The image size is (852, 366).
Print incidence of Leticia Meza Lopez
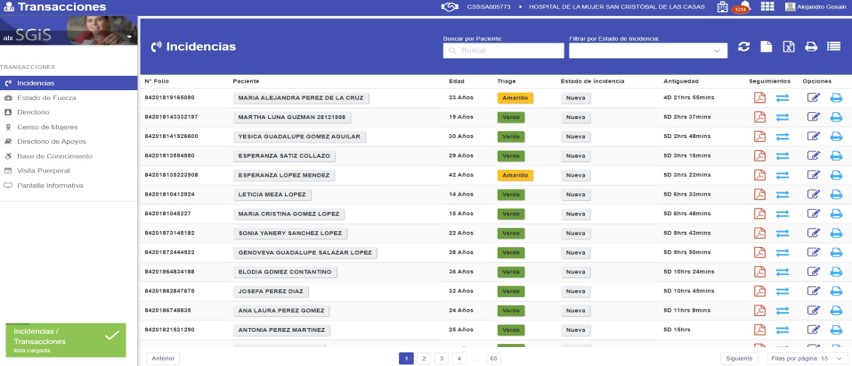[x=836, y=194]
